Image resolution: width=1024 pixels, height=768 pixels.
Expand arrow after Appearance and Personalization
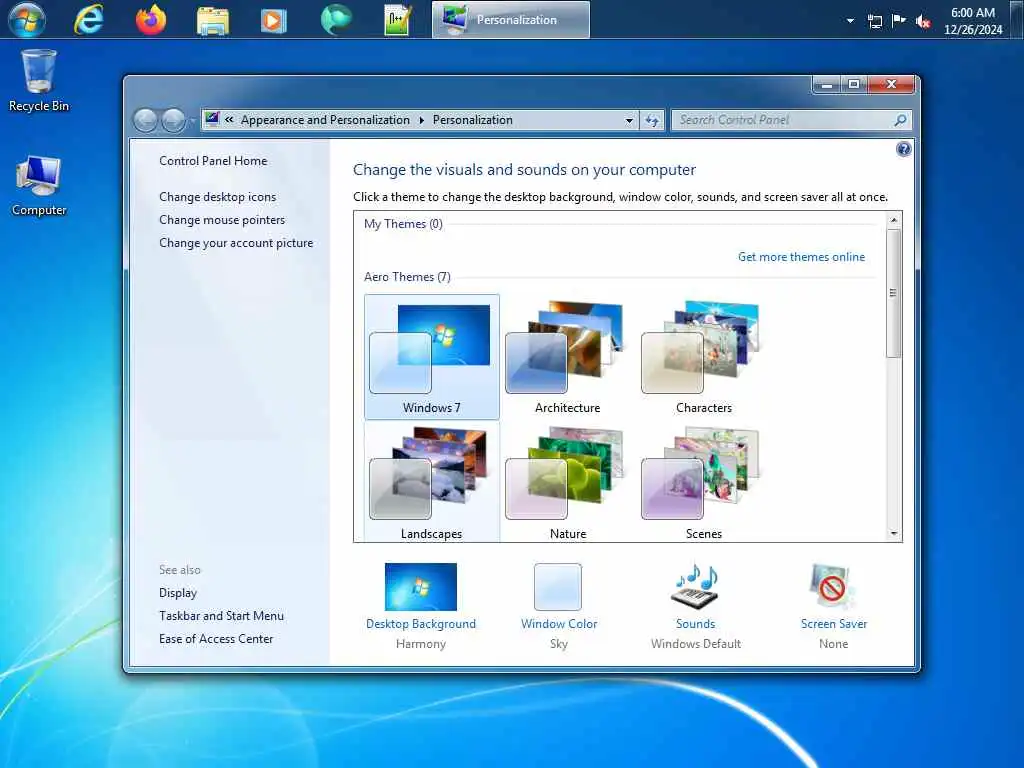(x=421, y=120)
